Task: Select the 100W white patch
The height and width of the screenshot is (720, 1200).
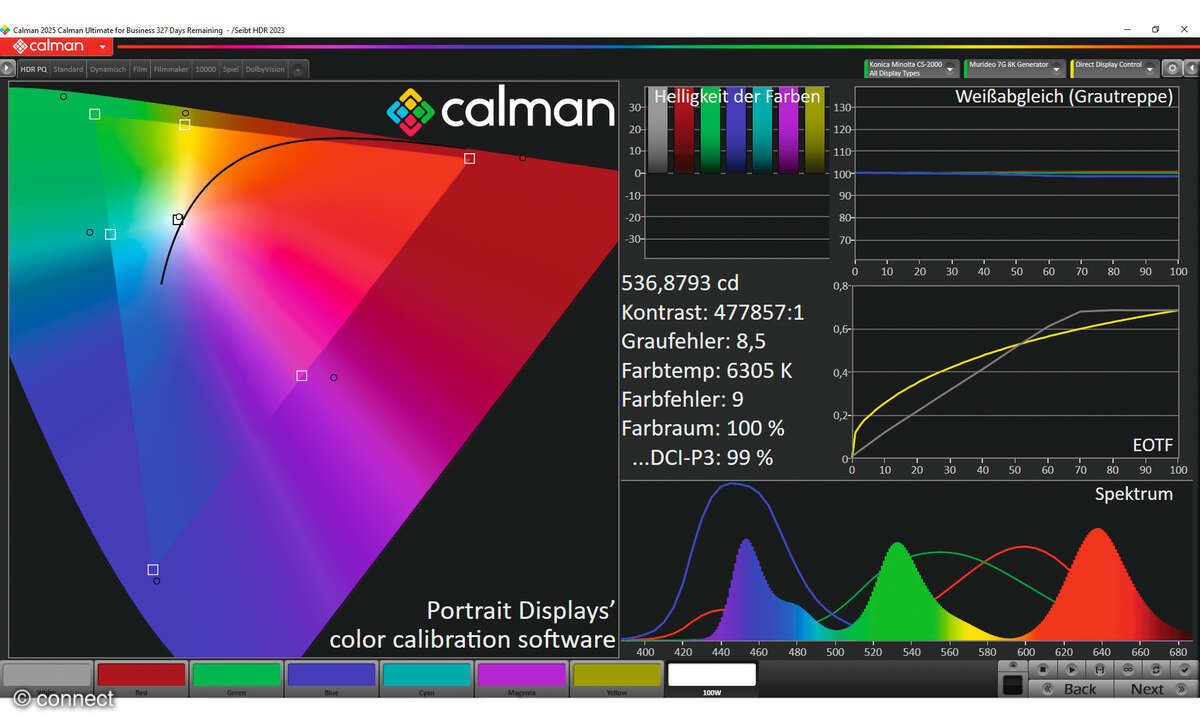Action: (712, 677)
